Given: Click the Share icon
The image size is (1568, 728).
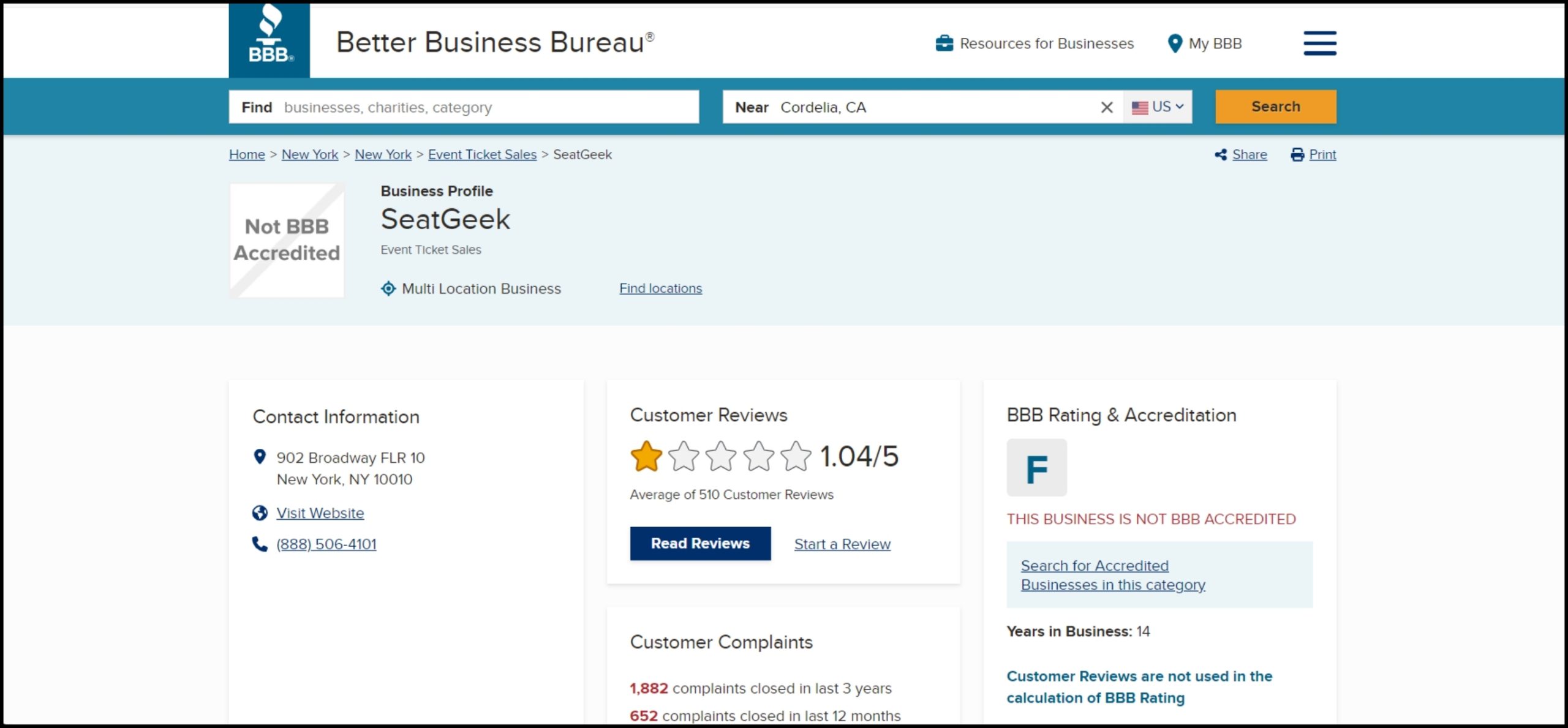Looking at the screenshot, I should click(1221, 155).
